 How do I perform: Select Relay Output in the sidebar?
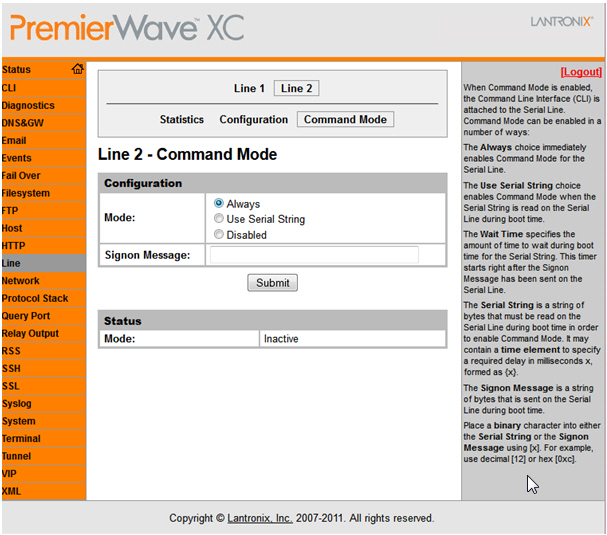[30, 334]
